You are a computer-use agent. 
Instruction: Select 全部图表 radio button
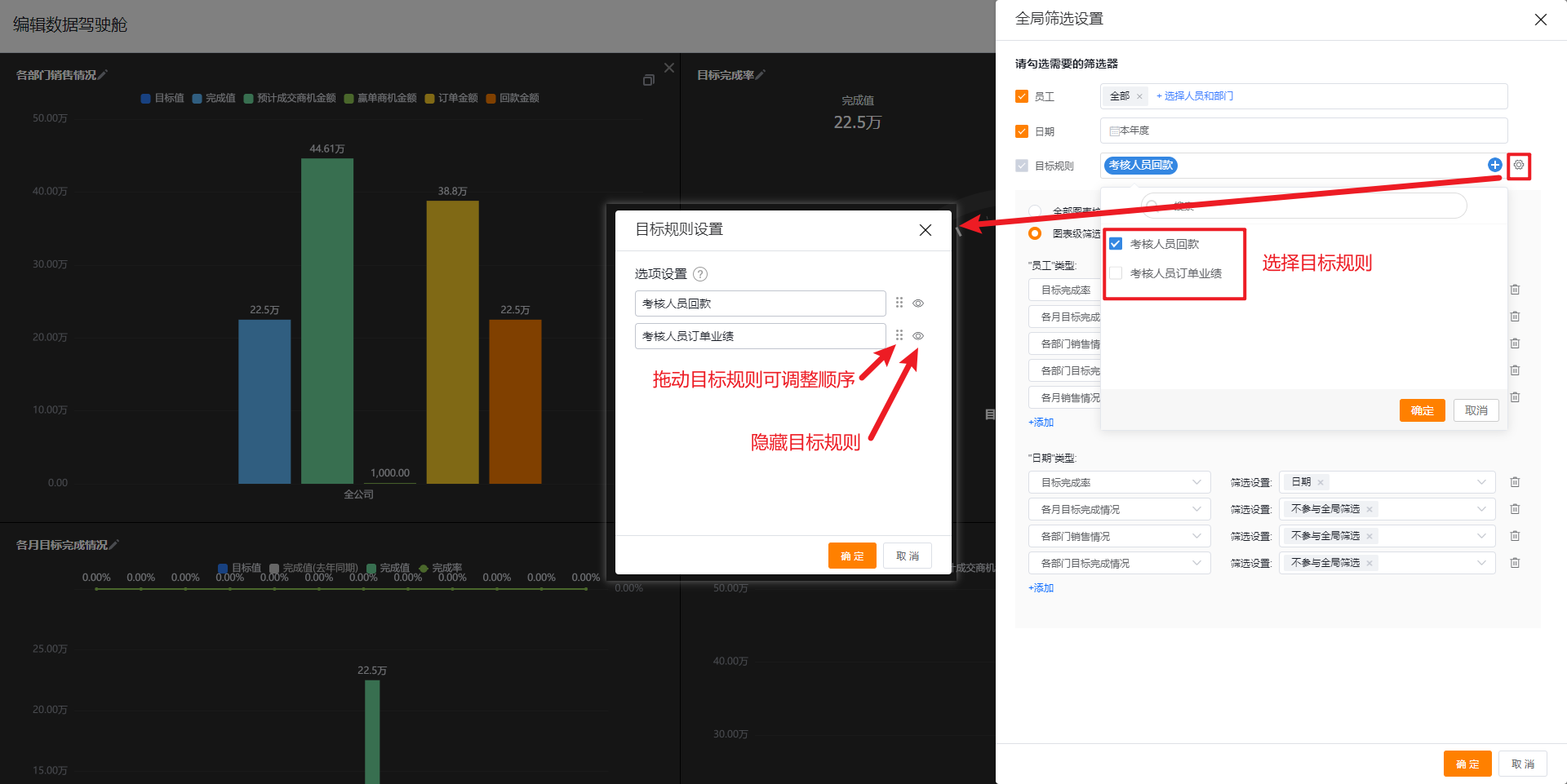[1035, 211]
